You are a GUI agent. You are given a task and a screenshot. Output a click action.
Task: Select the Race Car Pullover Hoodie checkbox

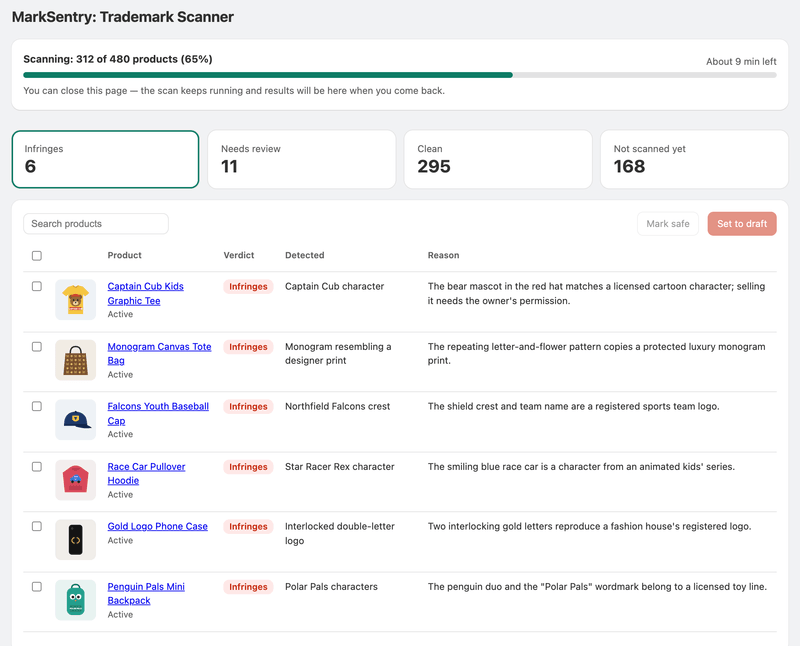37,466
